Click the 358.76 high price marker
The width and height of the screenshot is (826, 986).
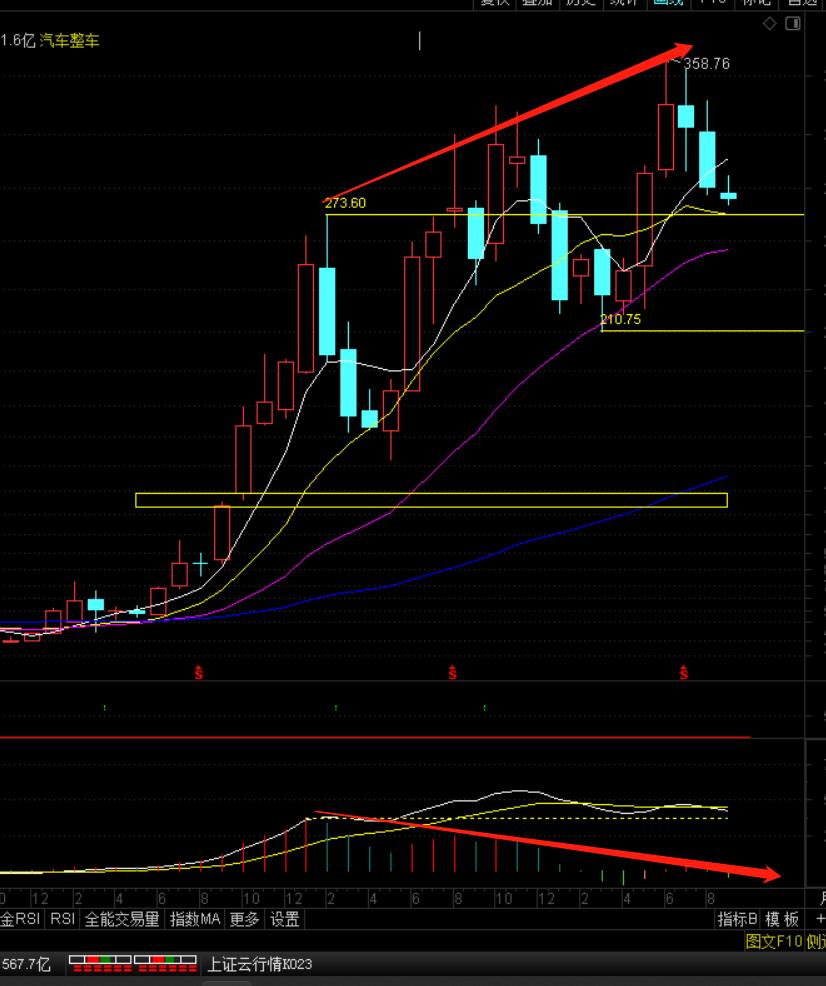(x=706, y=64)
